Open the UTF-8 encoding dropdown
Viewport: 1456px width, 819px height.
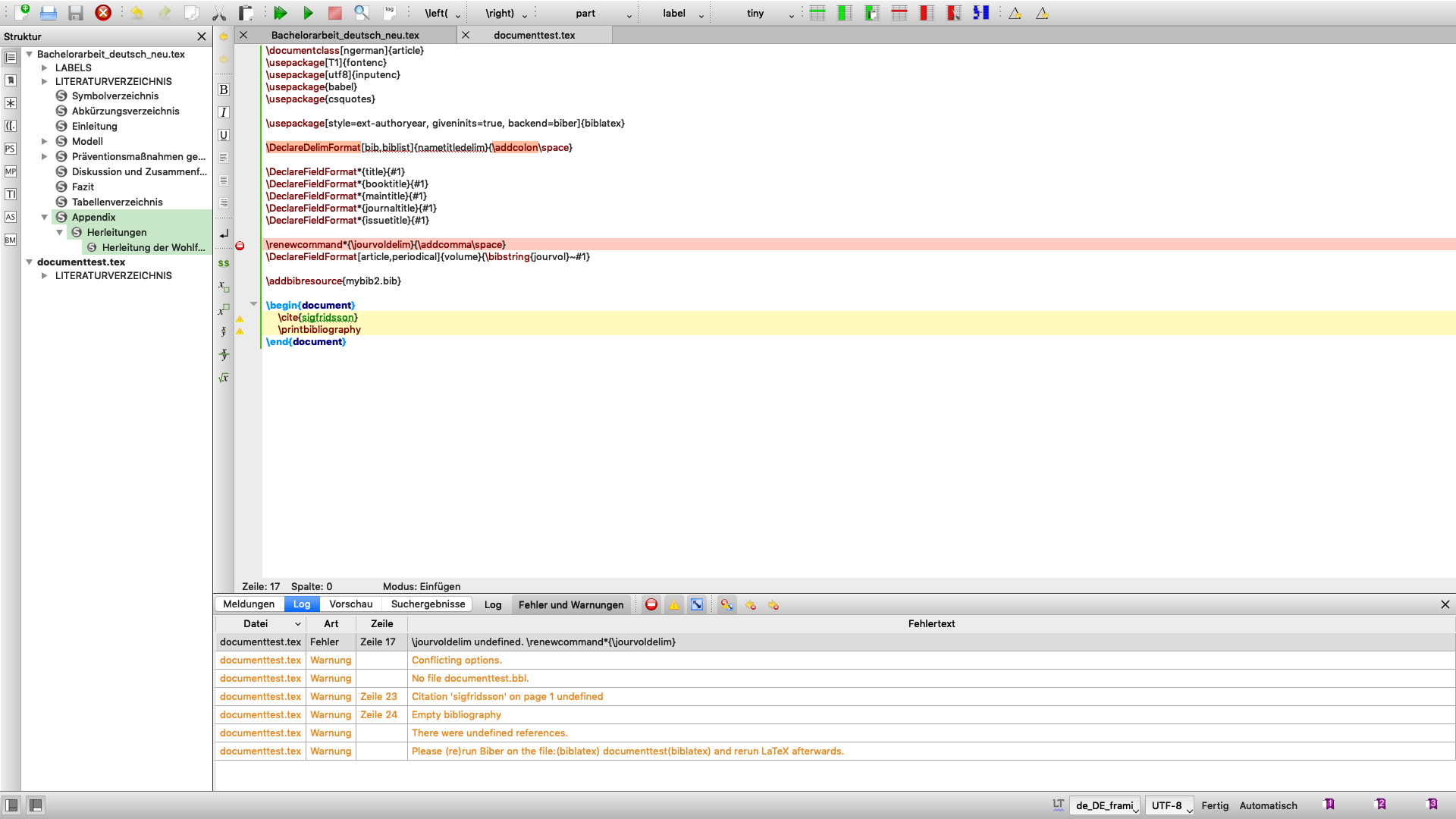[x=1171, y=805]
